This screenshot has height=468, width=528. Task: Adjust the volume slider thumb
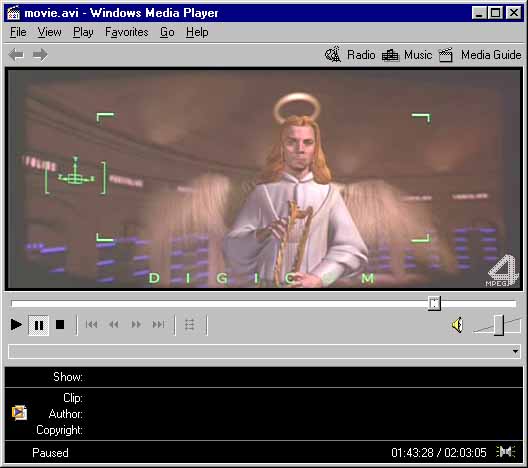point(499,325)
